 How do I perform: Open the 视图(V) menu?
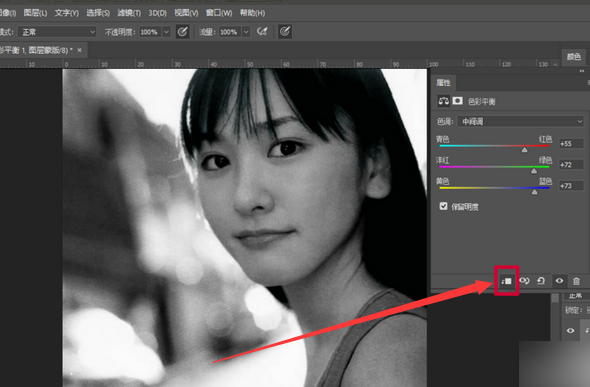pos(186,13)
